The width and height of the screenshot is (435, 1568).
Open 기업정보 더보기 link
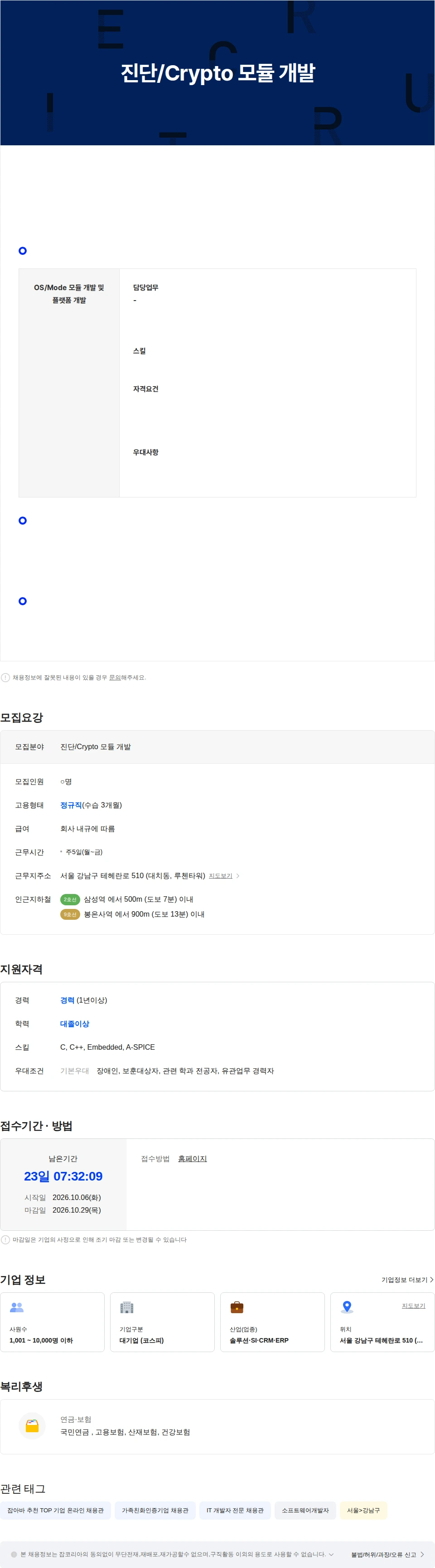coord(407,1280)
